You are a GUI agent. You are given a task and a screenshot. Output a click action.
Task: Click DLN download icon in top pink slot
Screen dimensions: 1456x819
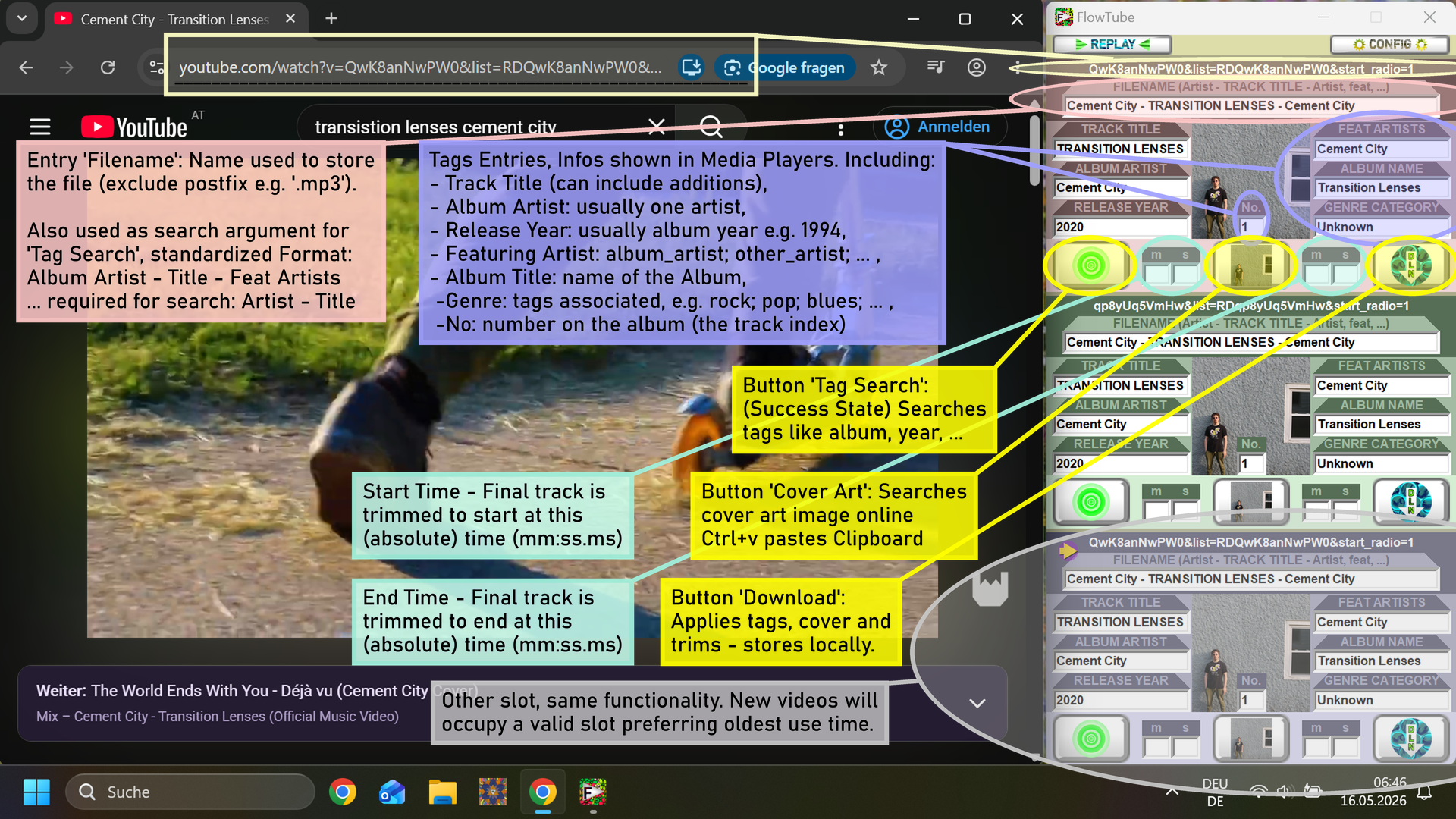click(1410, 265)
